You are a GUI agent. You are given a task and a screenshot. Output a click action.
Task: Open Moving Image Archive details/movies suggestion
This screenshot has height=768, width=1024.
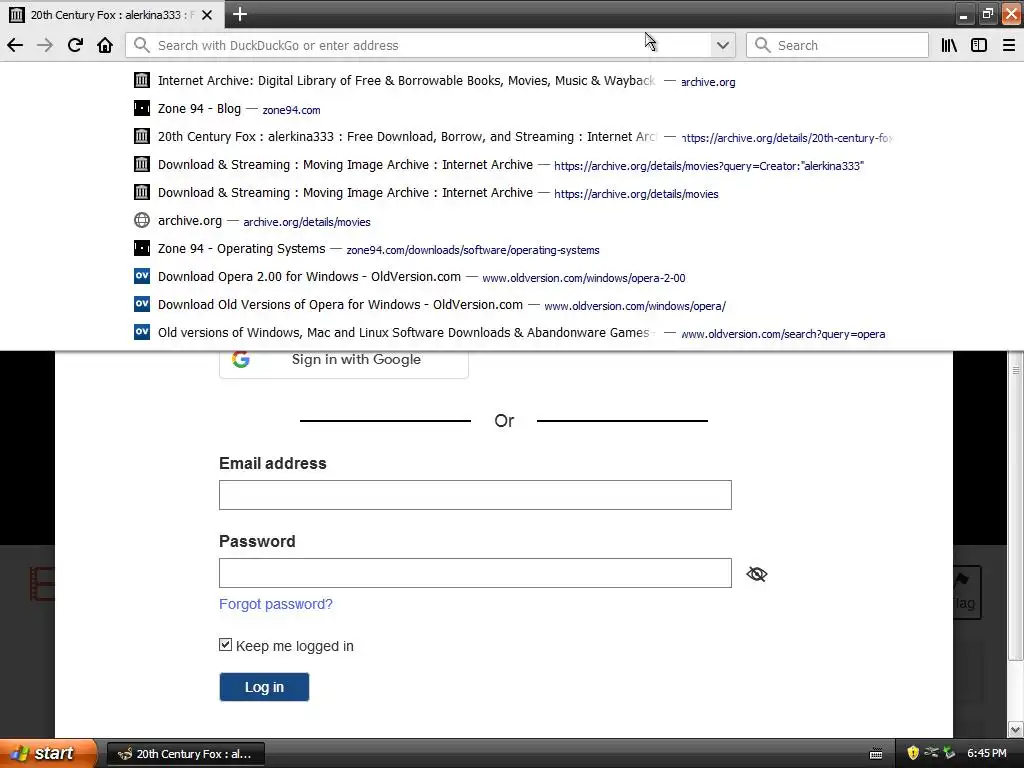(x=512, y=193)
